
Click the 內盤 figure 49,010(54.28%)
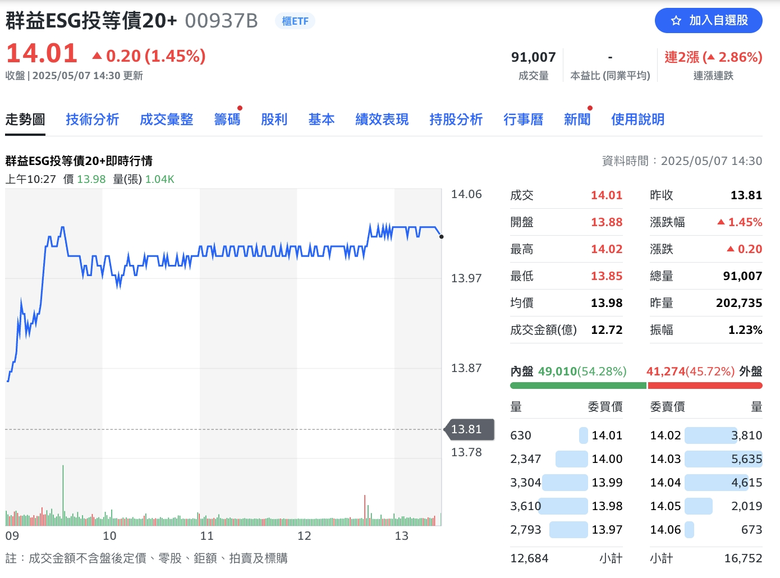tap(583, 372)
